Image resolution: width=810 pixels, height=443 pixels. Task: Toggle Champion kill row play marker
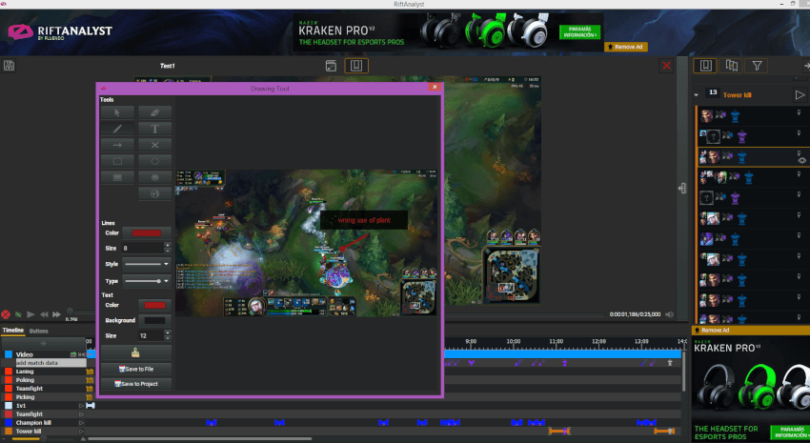(81, 423)
